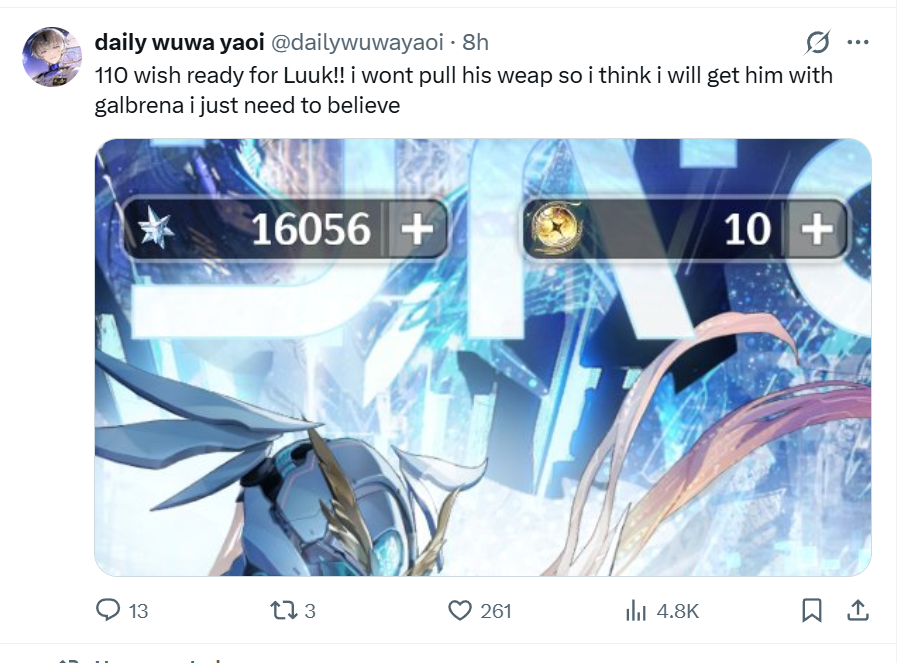Click the plus next to 10
Image resolution: width=897 pixels, height=663 pixels.
pyautogui.click(x=817, y=229)
